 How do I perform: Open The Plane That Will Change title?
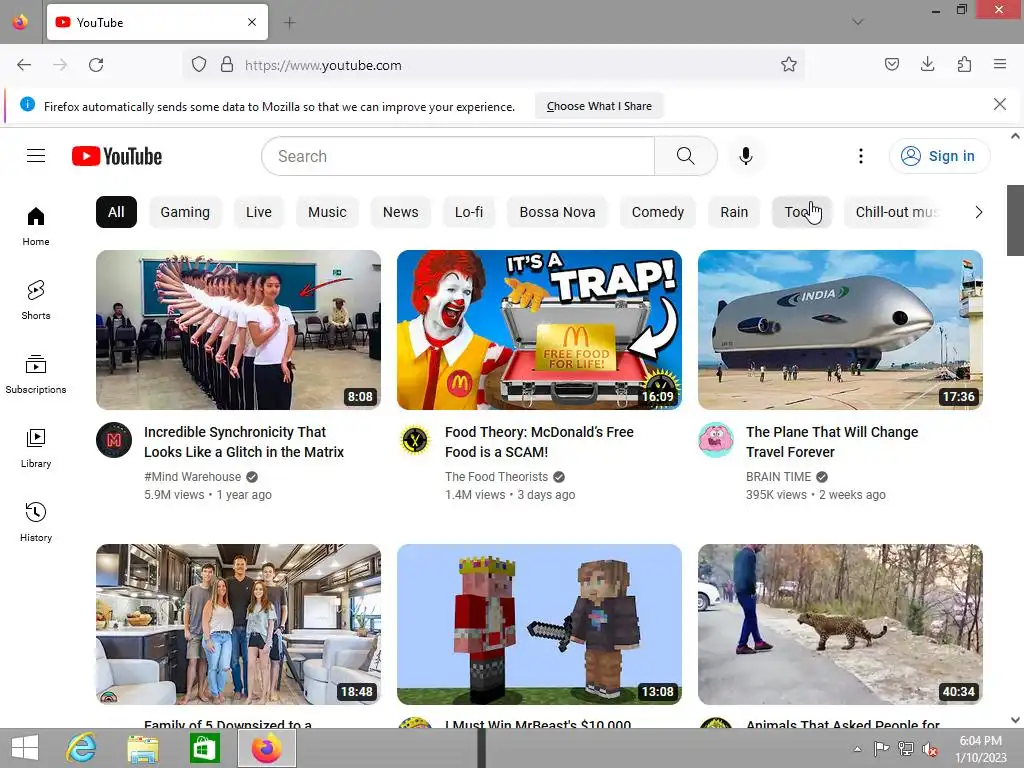click(x=832, y=442)
